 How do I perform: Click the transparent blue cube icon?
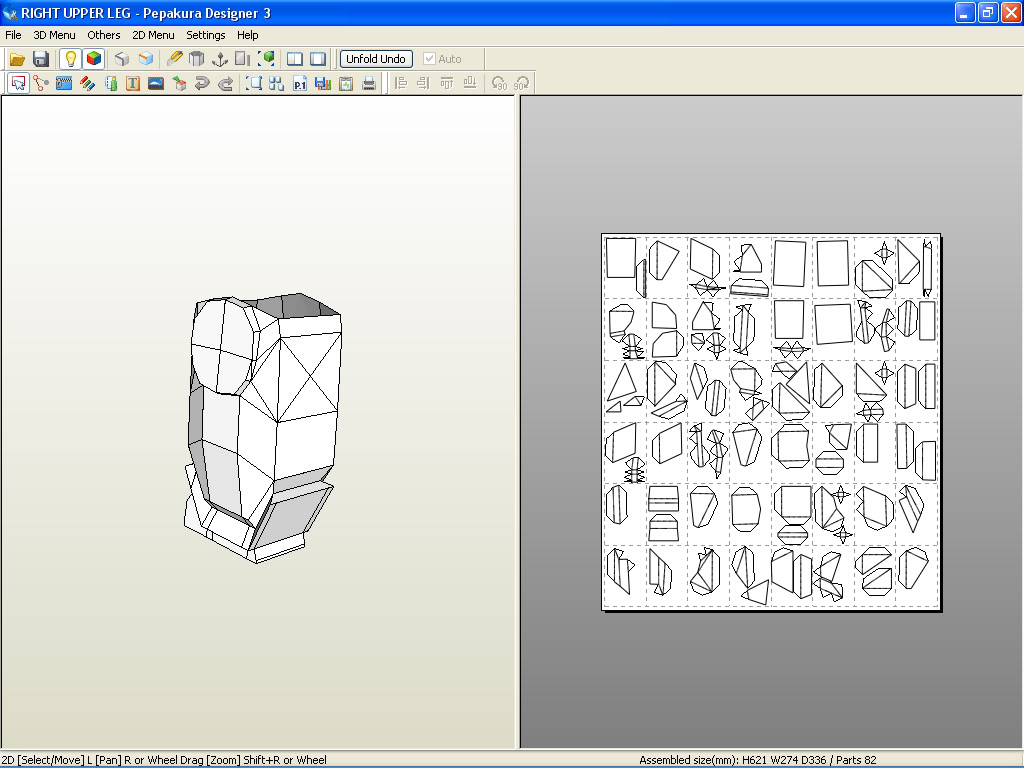tap(145, 59)
